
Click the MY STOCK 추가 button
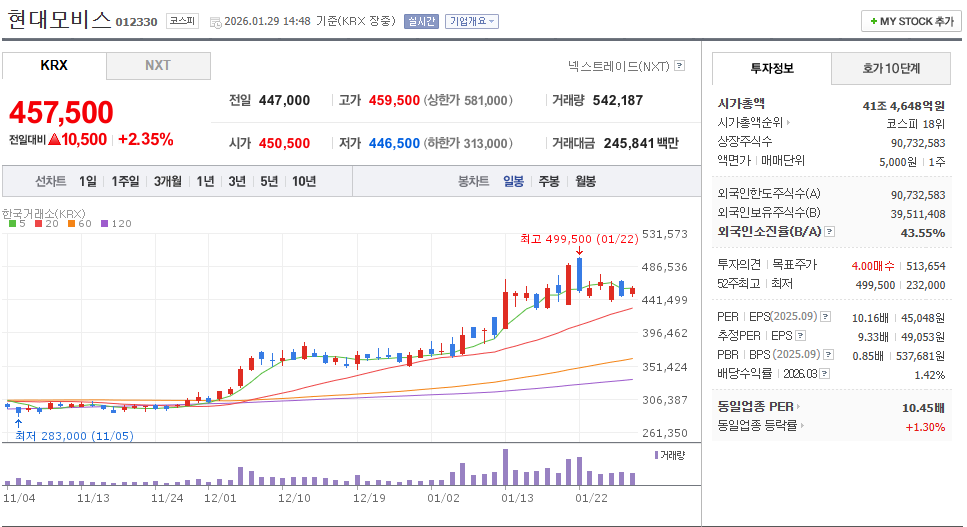click(x=911, y=22)
